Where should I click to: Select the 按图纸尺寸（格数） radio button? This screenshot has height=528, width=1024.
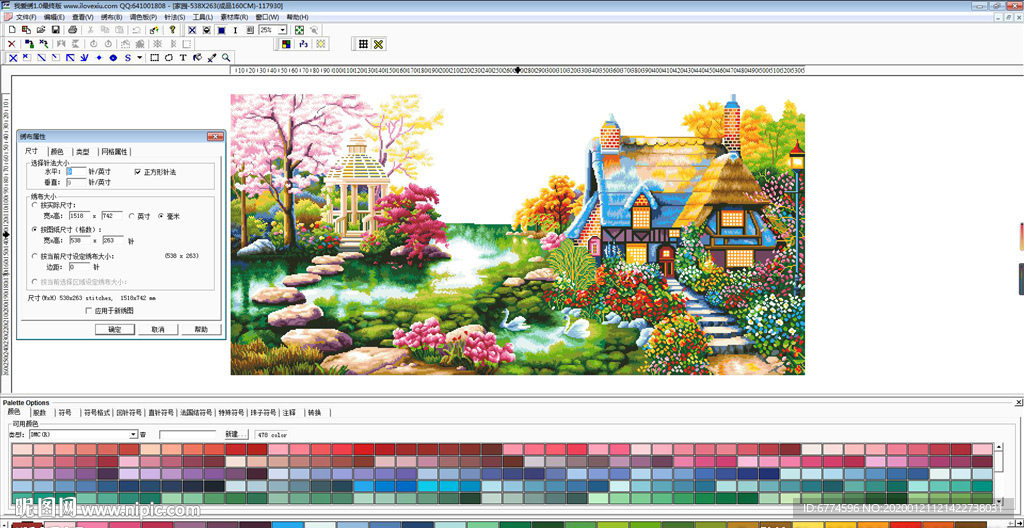(x=34, y=229)
